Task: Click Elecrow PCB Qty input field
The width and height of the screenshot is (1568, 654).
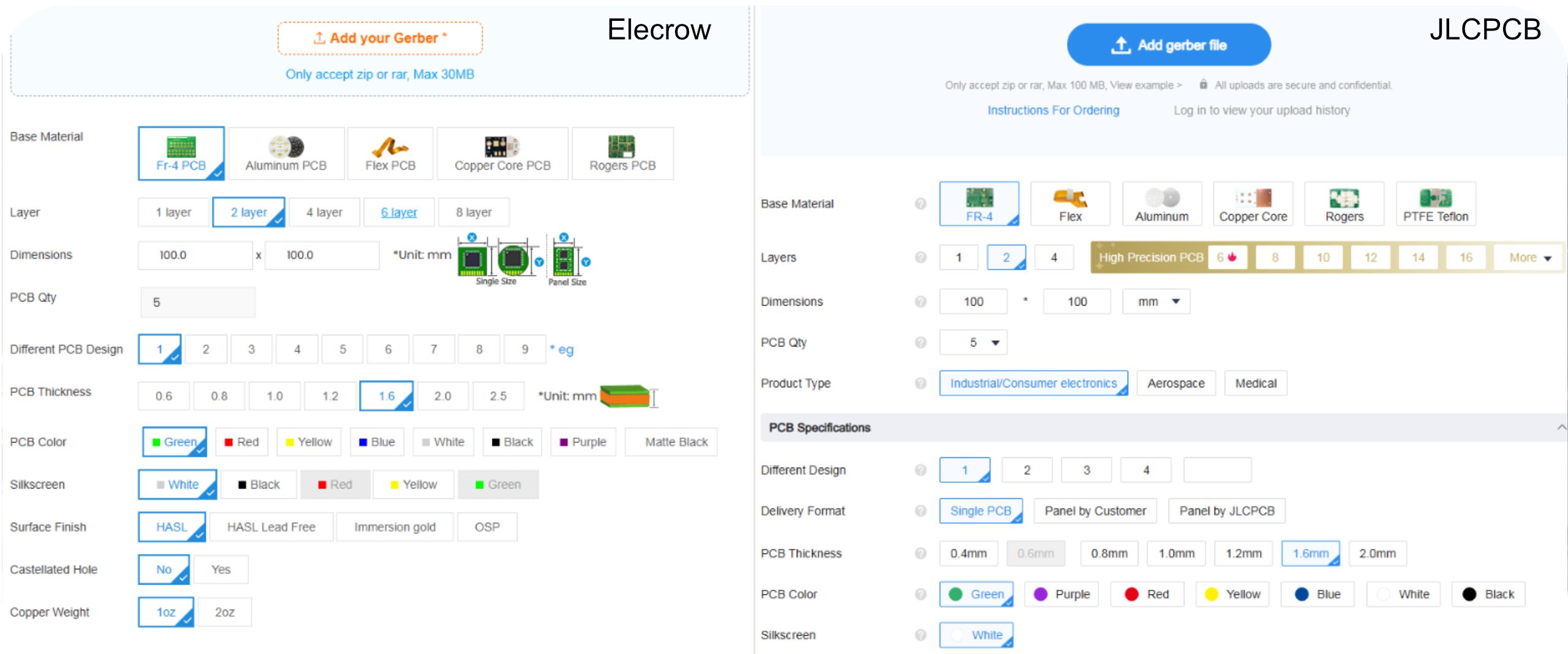Action: point(198,302)
